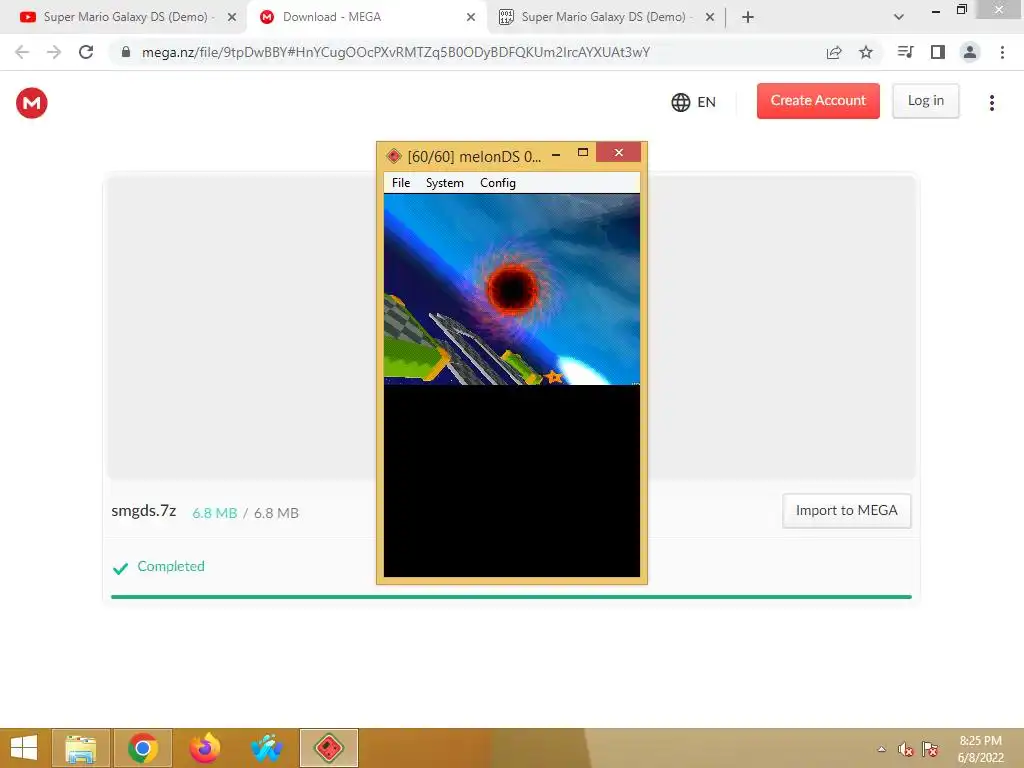Open the melonDS System menu

(x=445, y=183)
